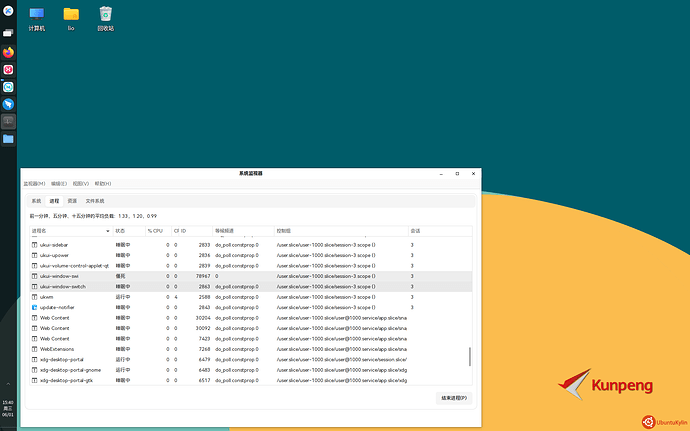
Task: Open the file manager folder in dock
Action: 8,139
